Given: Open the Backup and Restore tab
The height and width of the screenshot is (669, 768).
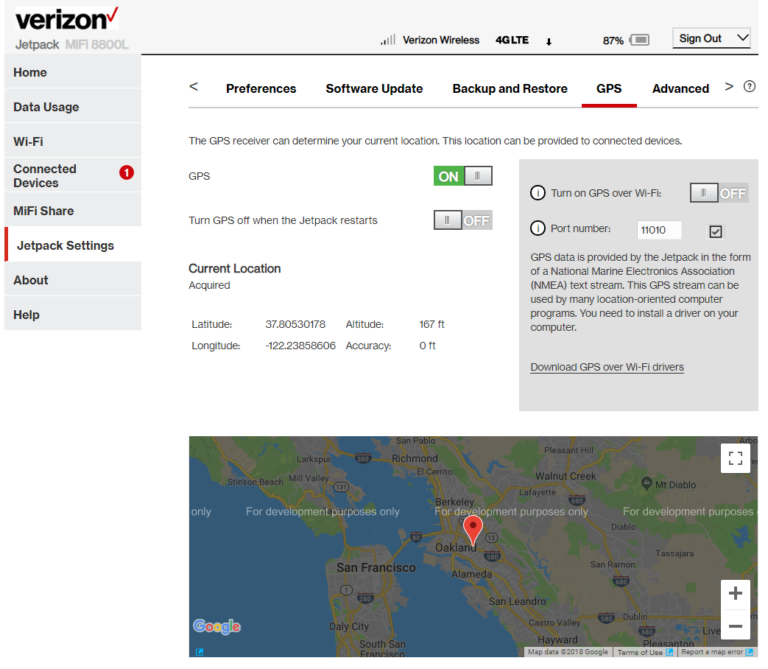Looking at the screenshot, I should point(510,88).
